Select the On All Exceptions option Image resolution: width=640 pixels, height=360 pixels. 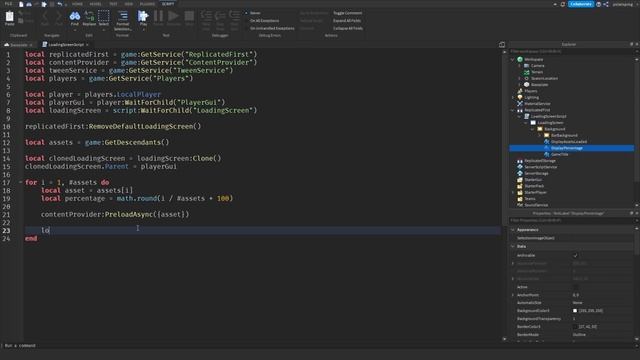tap(264, 20)
